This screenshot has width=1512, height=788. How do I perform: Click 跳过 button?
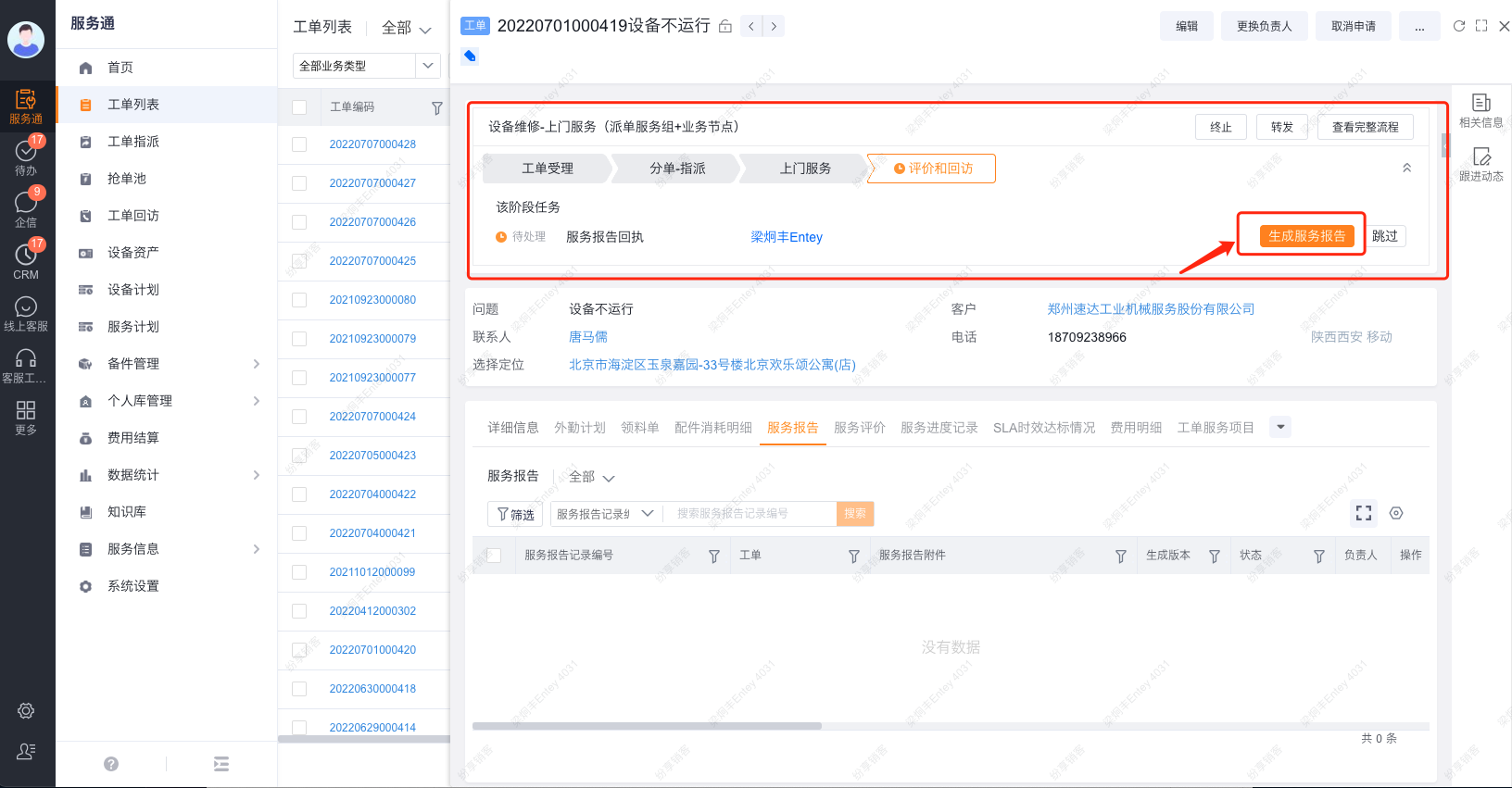[1385, 236]
